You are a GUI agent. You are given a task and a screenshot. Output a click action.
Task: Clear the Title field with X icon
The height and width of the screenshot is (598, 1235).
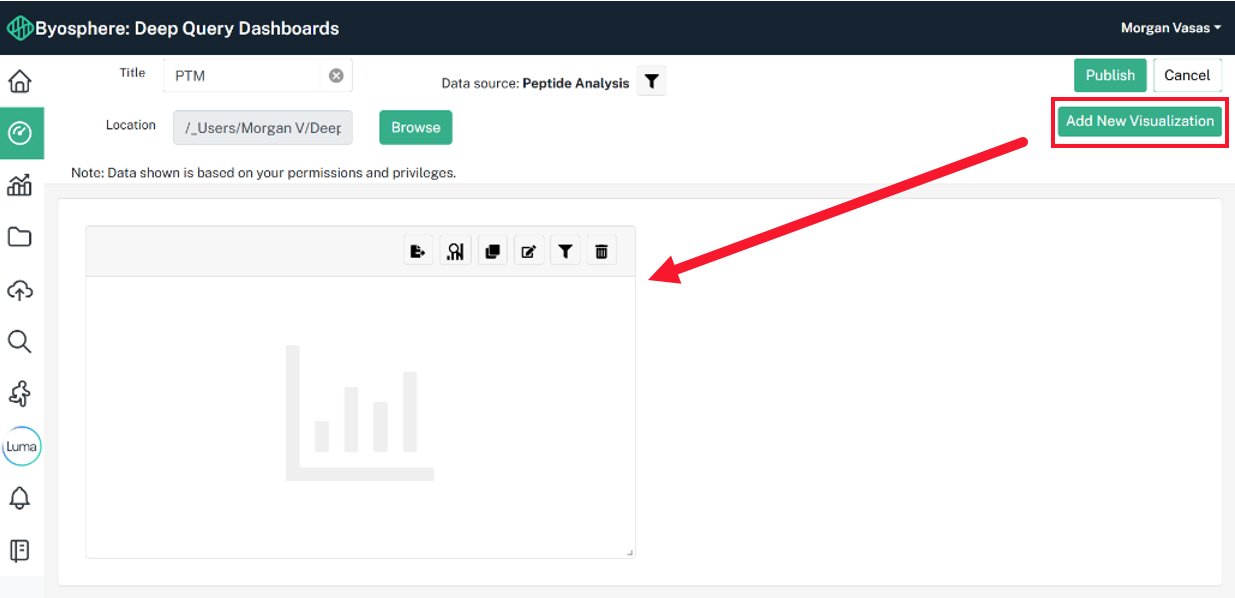pyautogui.click(x=336, y=76)
